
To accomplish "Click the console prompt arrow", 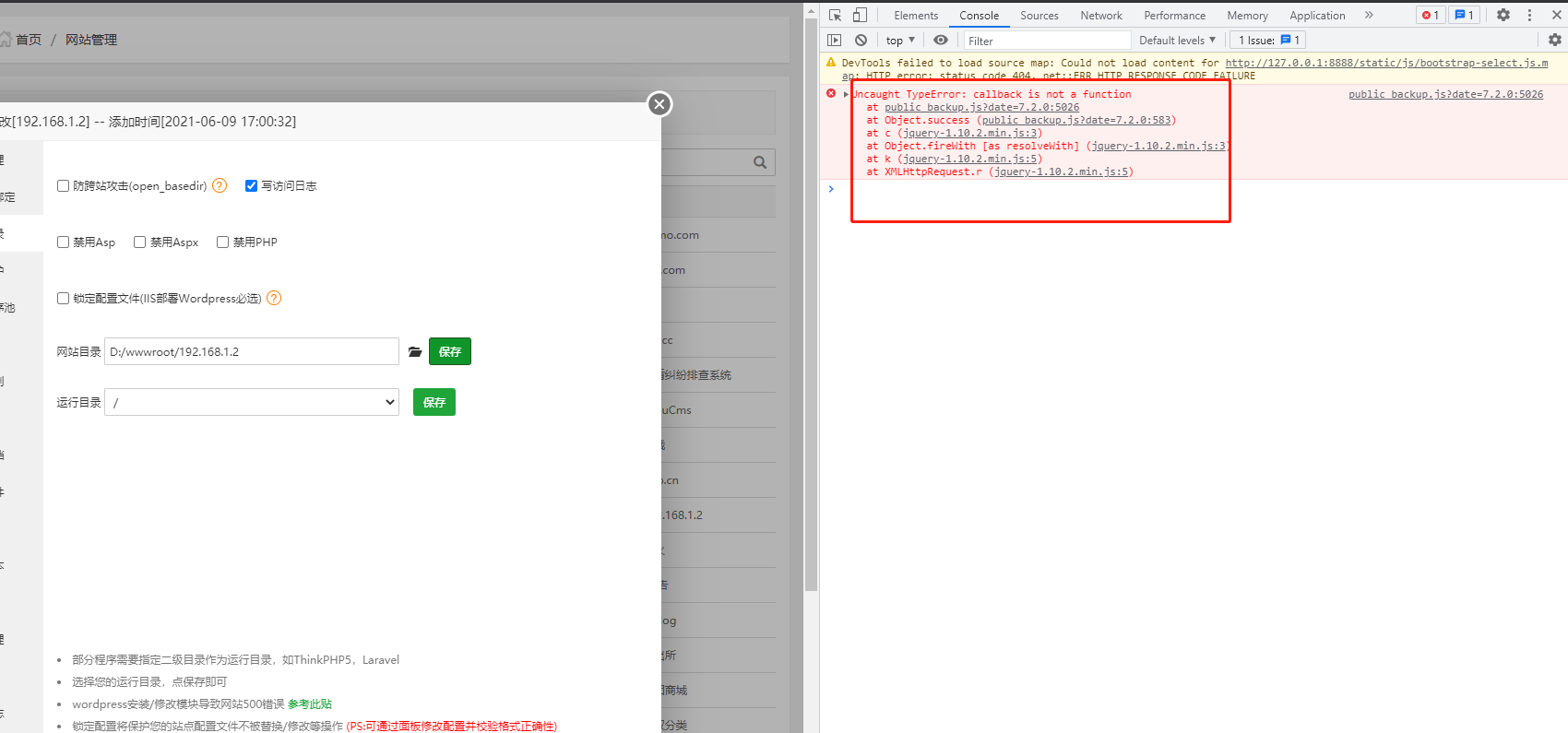I will (831, 189).
